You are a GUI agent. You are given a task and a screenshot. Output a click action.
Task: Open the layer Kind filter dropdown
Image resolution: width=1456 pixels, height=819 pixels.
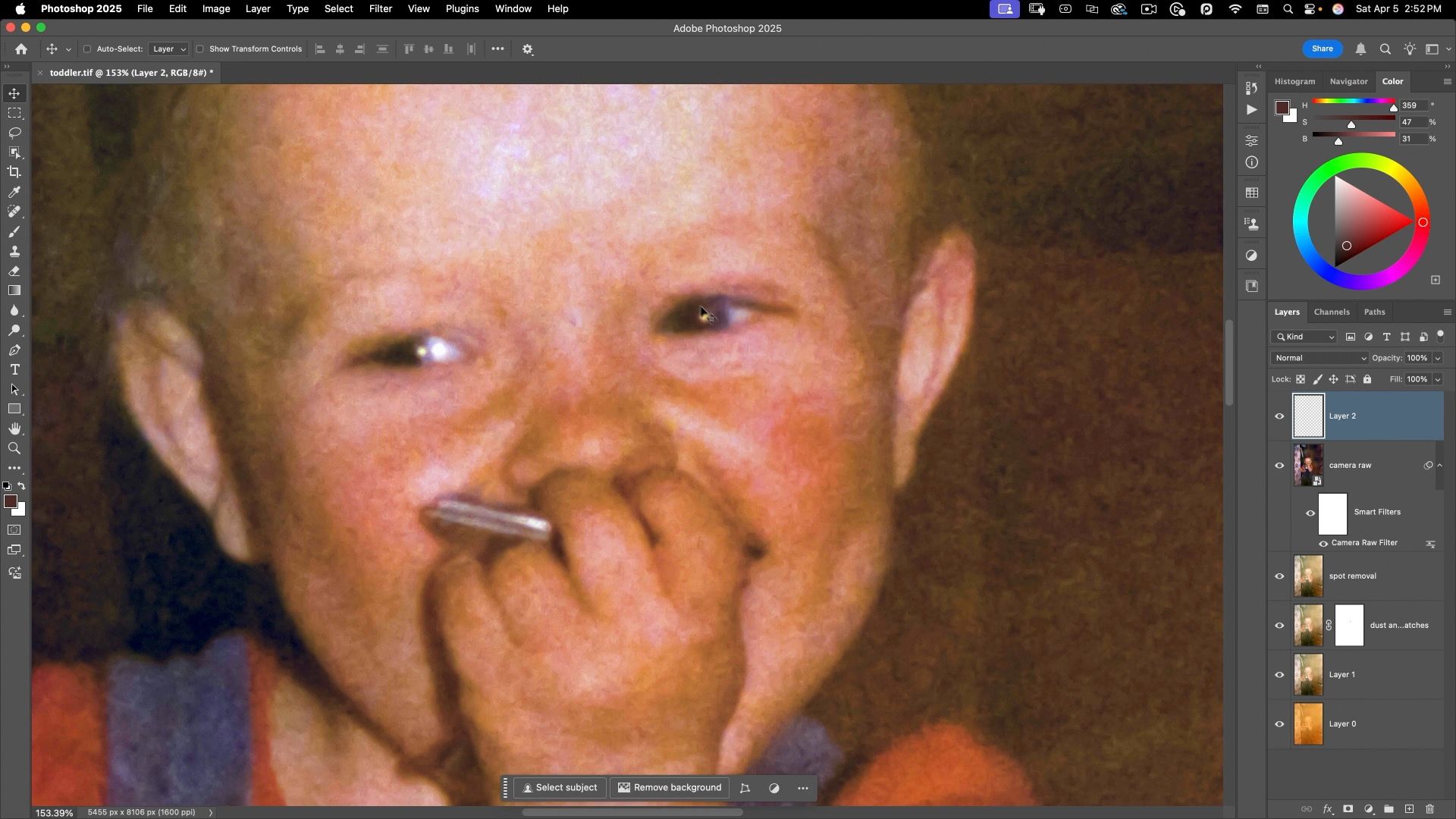click(1304, 337)
